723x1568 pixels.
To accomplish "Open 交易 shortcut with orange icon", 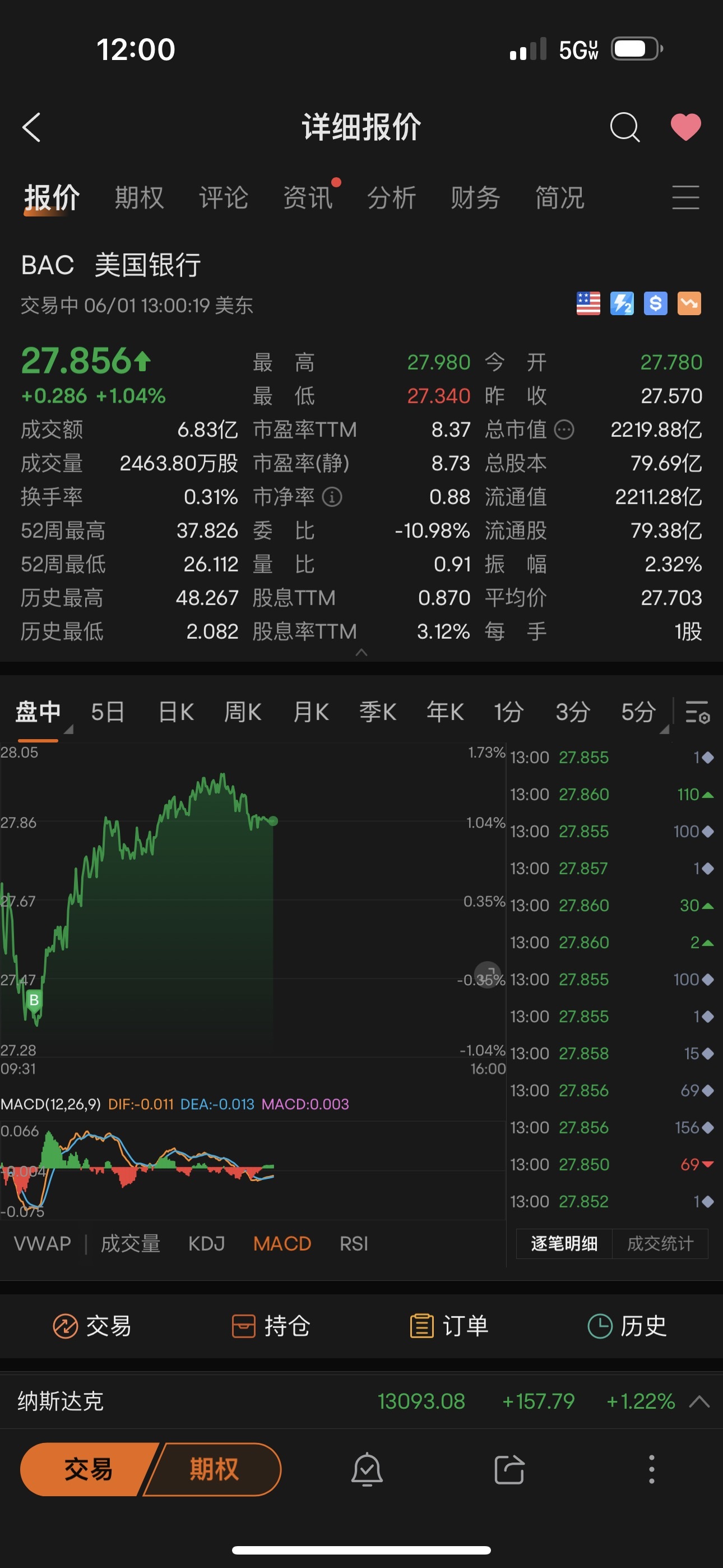I will [x=92, y=1326].
